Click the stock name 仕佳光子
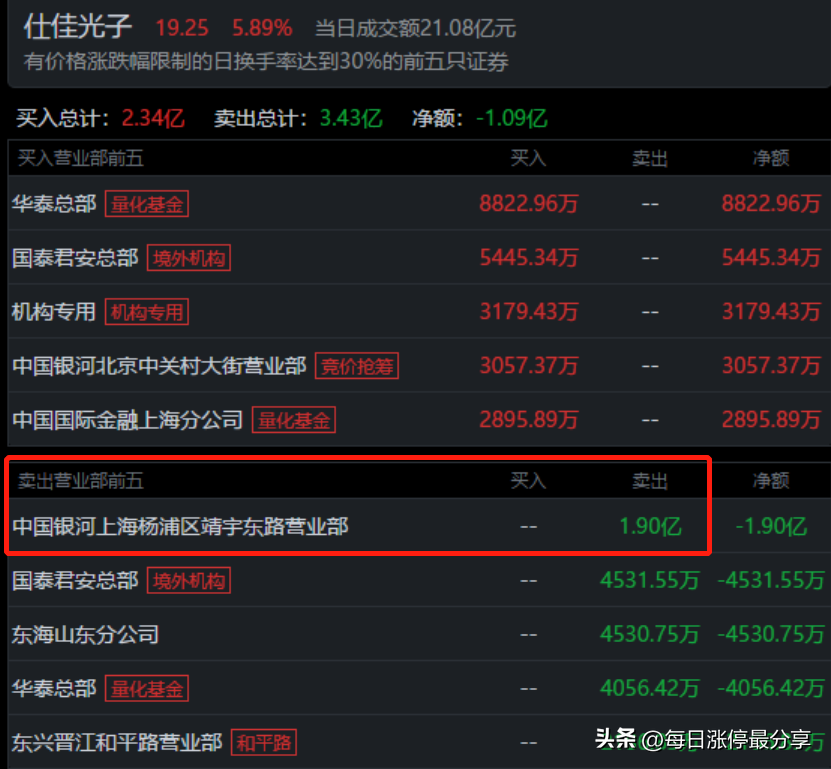831x769 pixels. (78, 26)
